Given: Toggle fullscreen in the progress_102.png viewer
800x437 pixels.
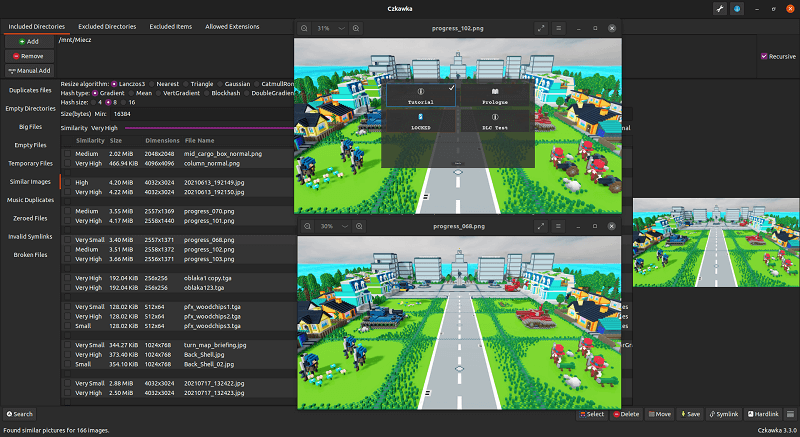Looking at the screenshot, I should click(541, 28).
